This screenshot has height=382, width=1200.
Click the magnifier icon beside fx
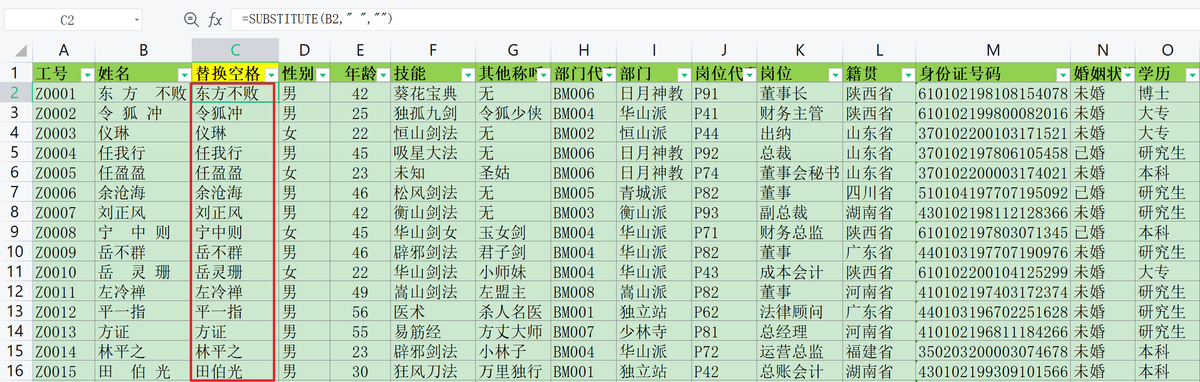(191, 19)
